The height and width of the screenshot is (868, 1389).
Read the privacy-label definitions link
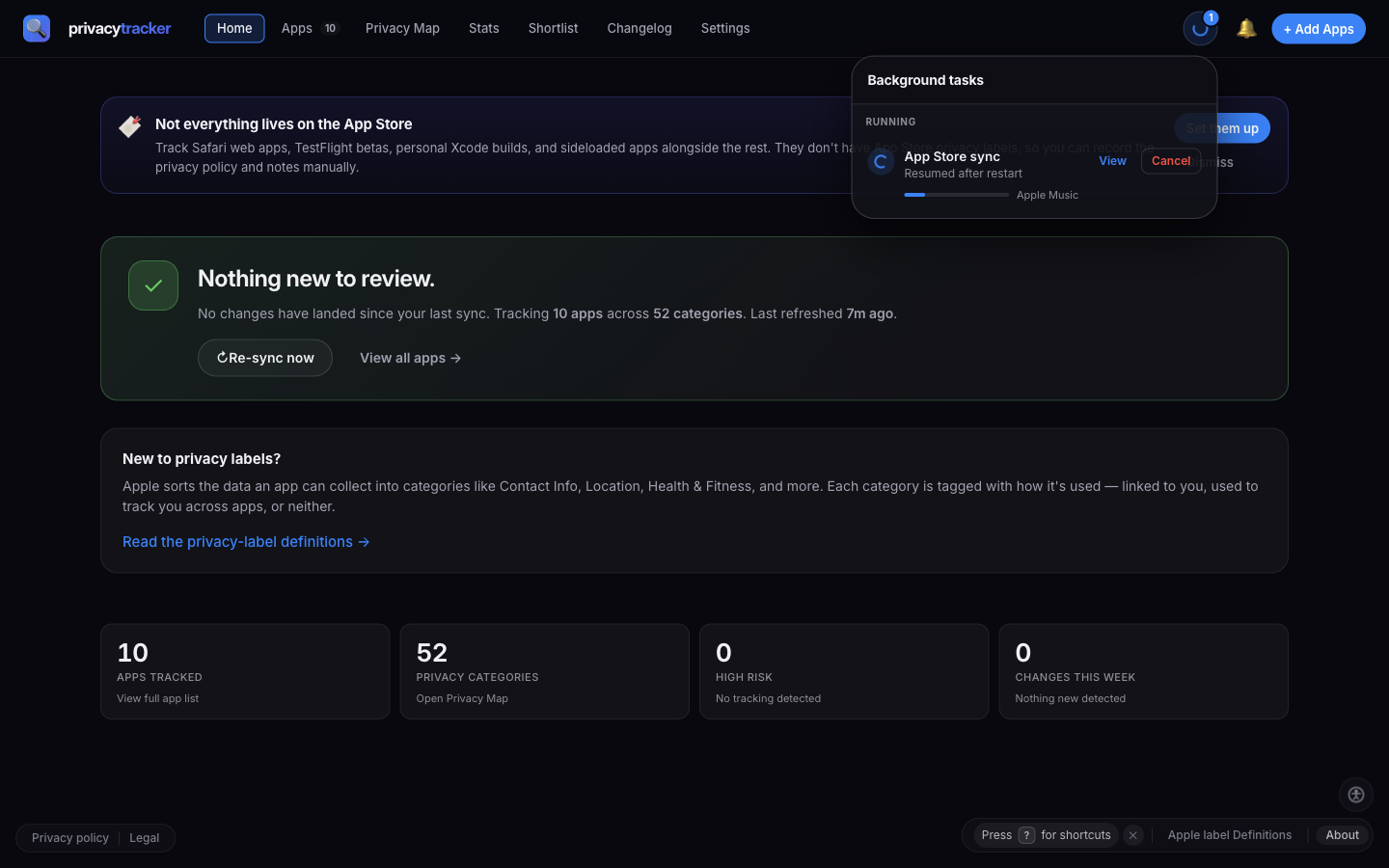point(246,542)
